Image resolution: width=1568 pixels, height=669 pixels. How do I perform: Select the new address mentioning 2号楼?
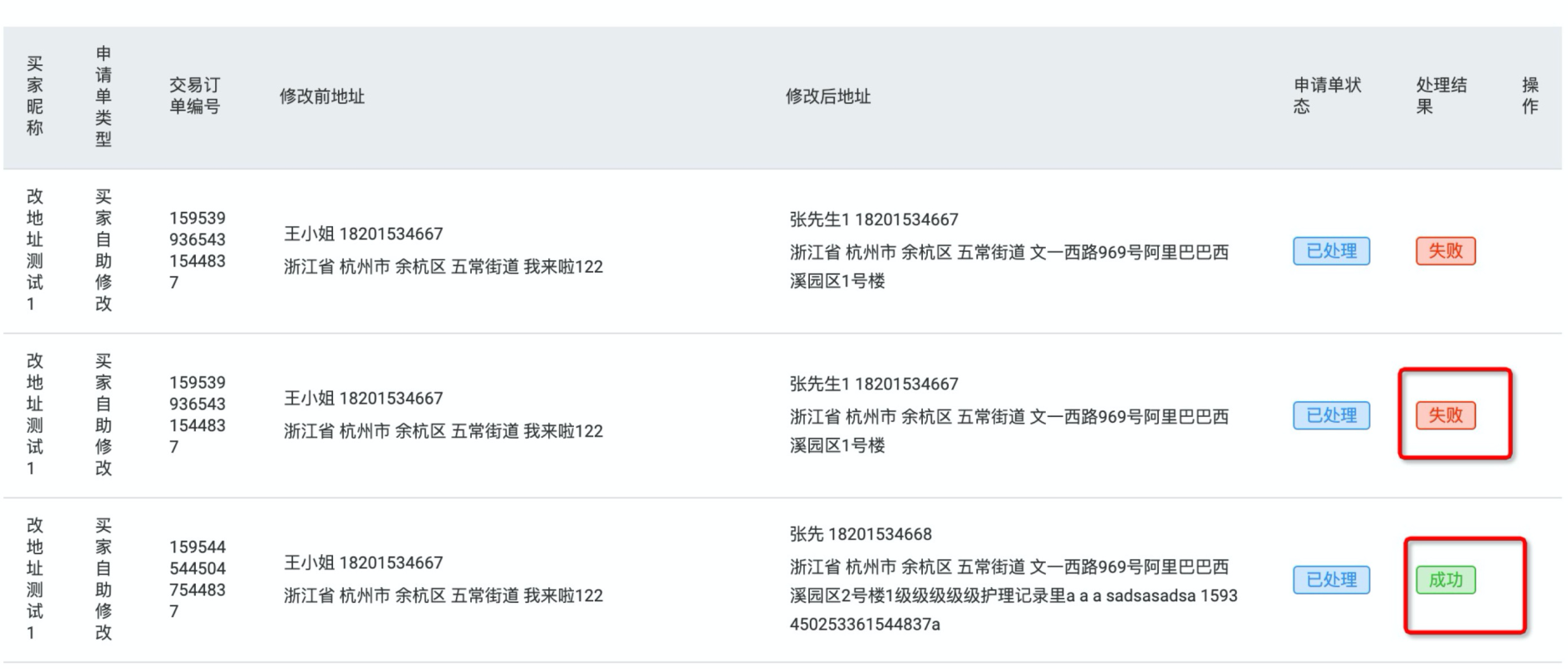click(x=1012, y=595)
